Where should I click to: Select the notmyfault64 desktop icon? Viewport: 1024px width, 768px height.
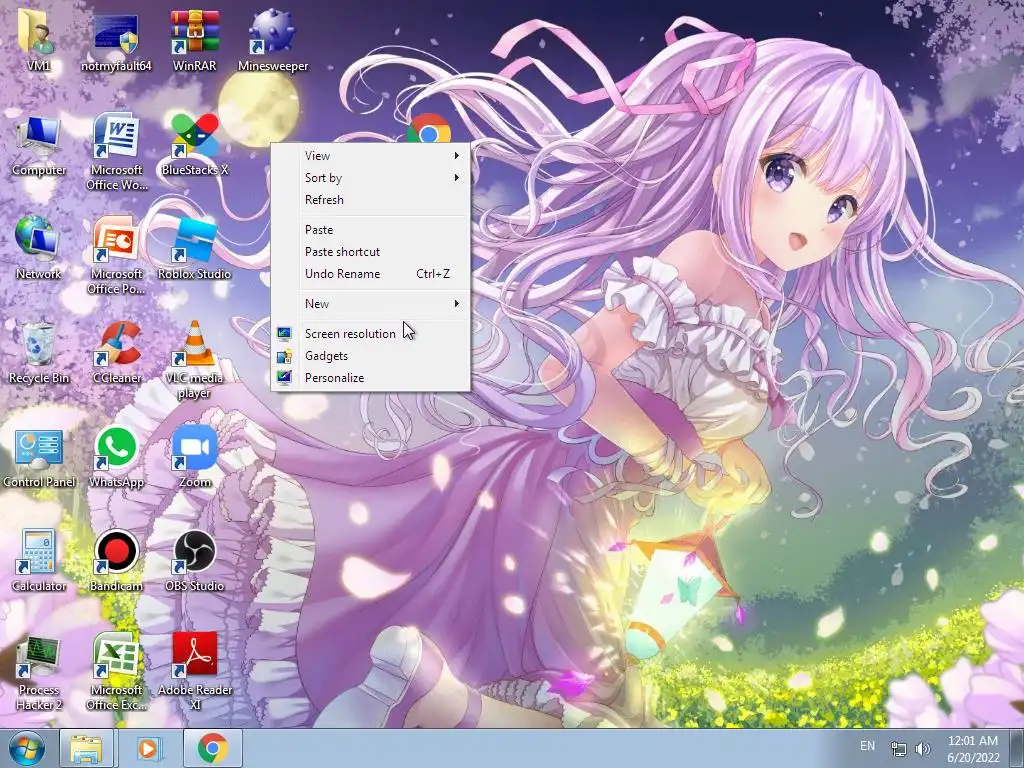(x=116, y=41)
